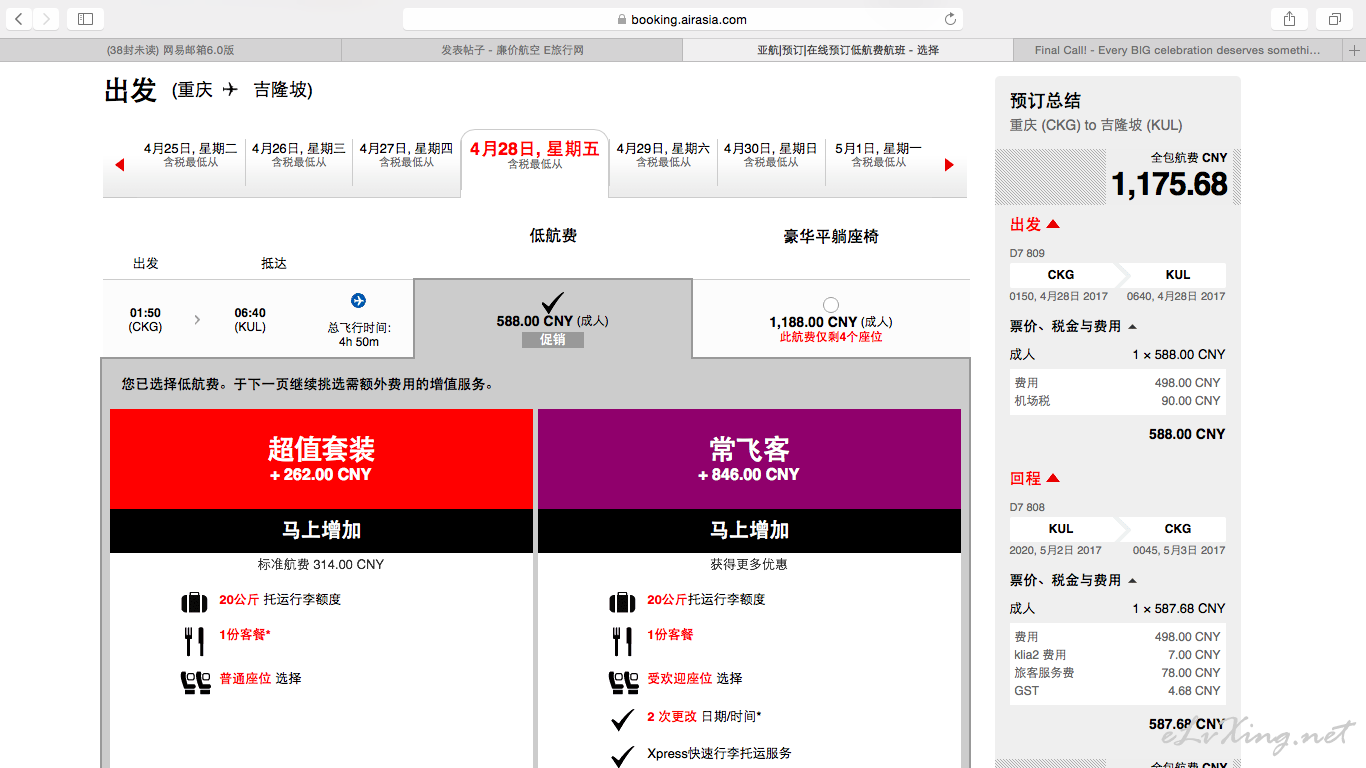Click the GST 4.68 CNY row
Screen dimensions: 1366x768
click(1117, 691)
